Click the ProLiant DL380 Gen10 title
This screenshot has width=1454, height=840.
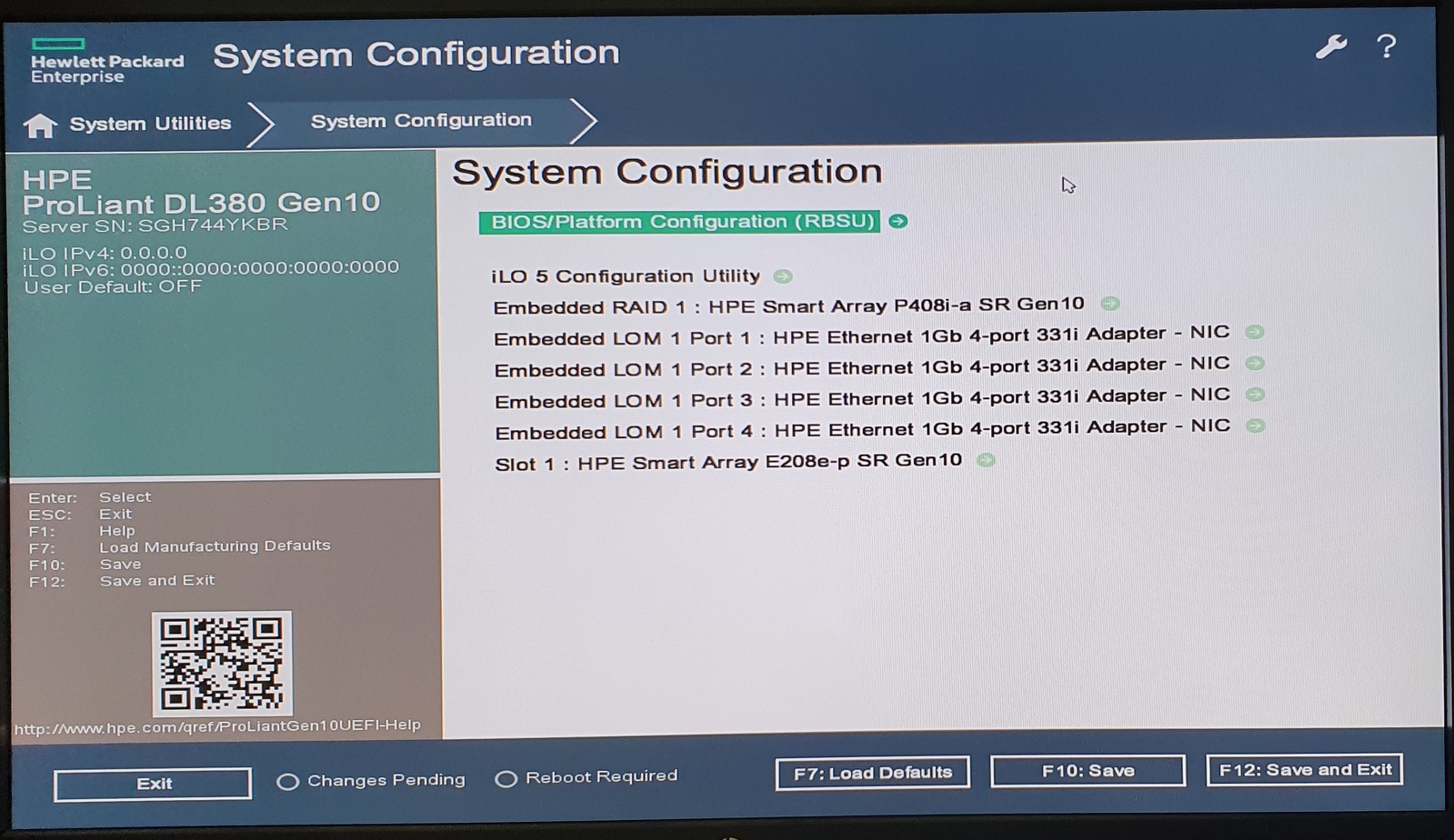click(x=201, y=203)
